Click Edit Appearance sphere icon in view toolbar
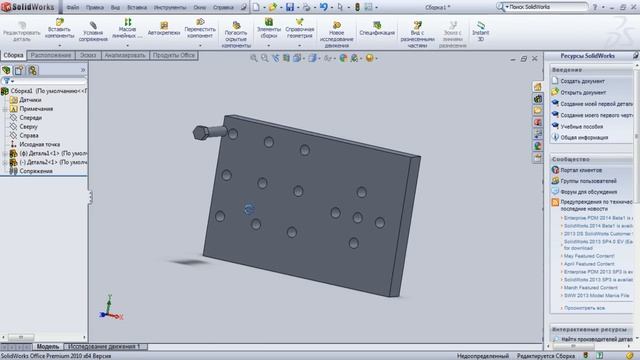The height and width of the screenshot is (360, 640). (x=343, y=58)
